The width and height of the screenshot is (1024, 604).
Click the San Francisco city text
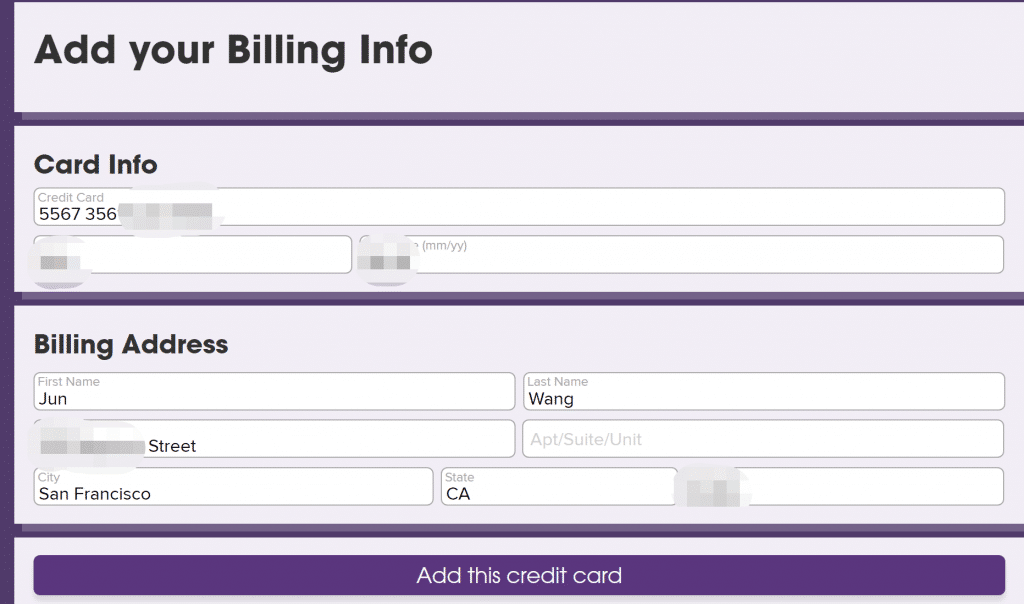click(95, 494)
